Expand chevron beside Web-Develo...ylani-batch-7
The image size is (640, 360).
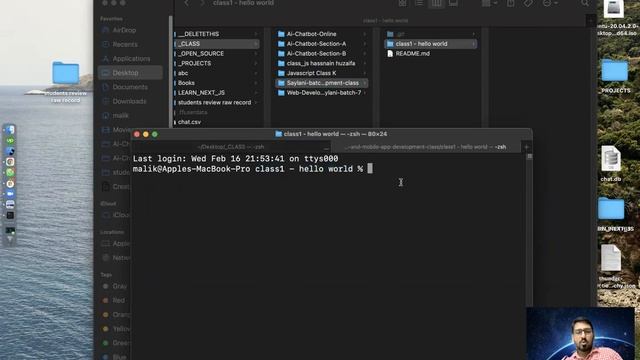tap(364, 93)
